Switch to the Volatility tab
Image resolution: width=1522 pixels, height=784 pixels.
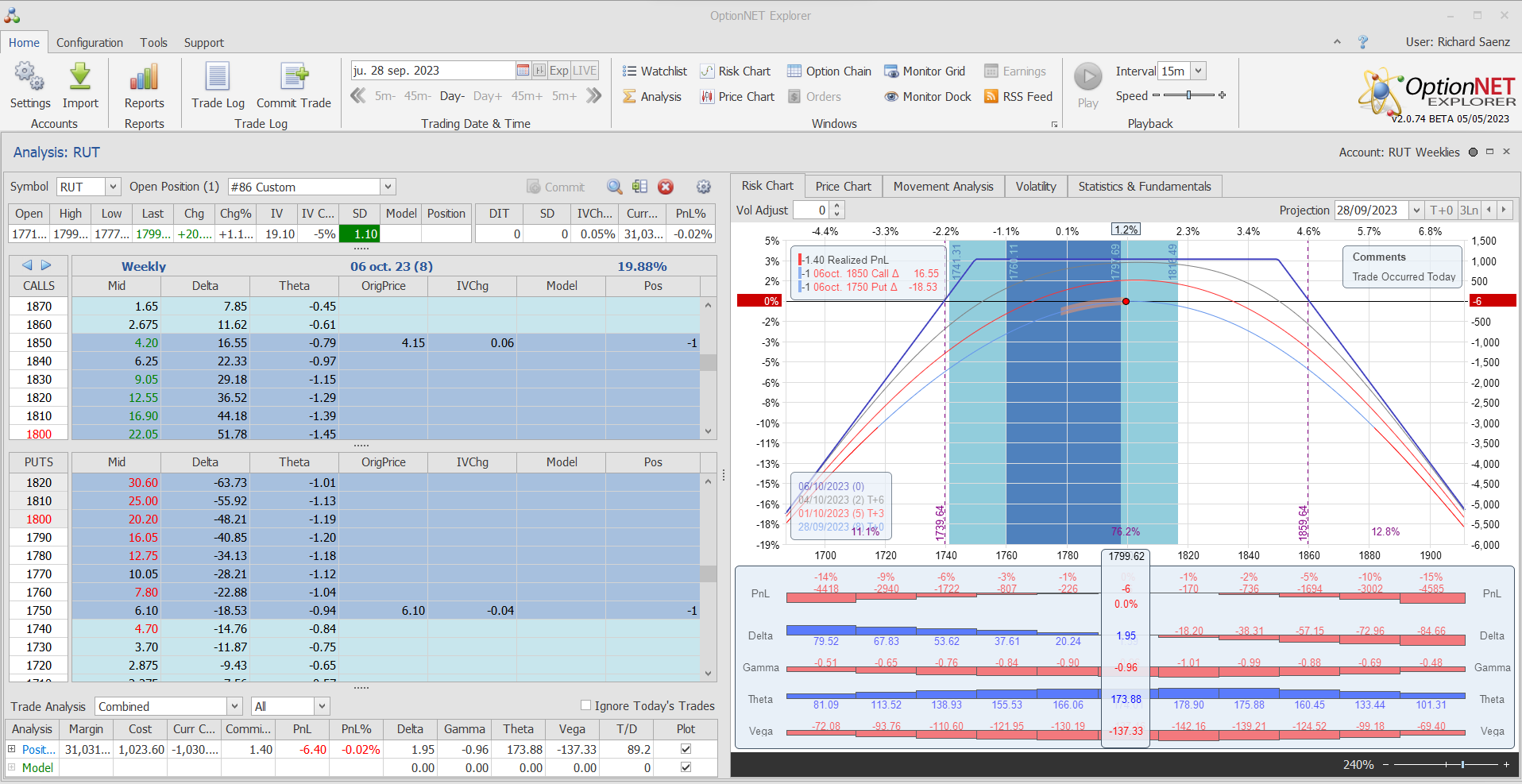[x=1035, y=187]
